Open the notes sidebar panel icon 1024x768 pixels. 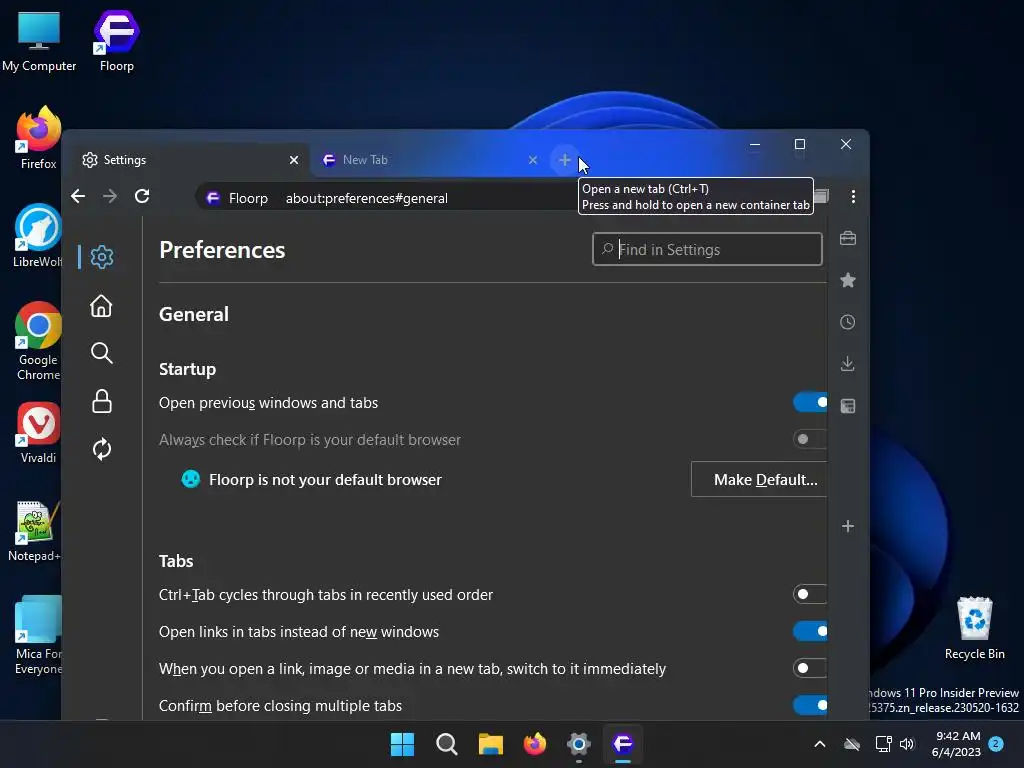click(848, 406)
